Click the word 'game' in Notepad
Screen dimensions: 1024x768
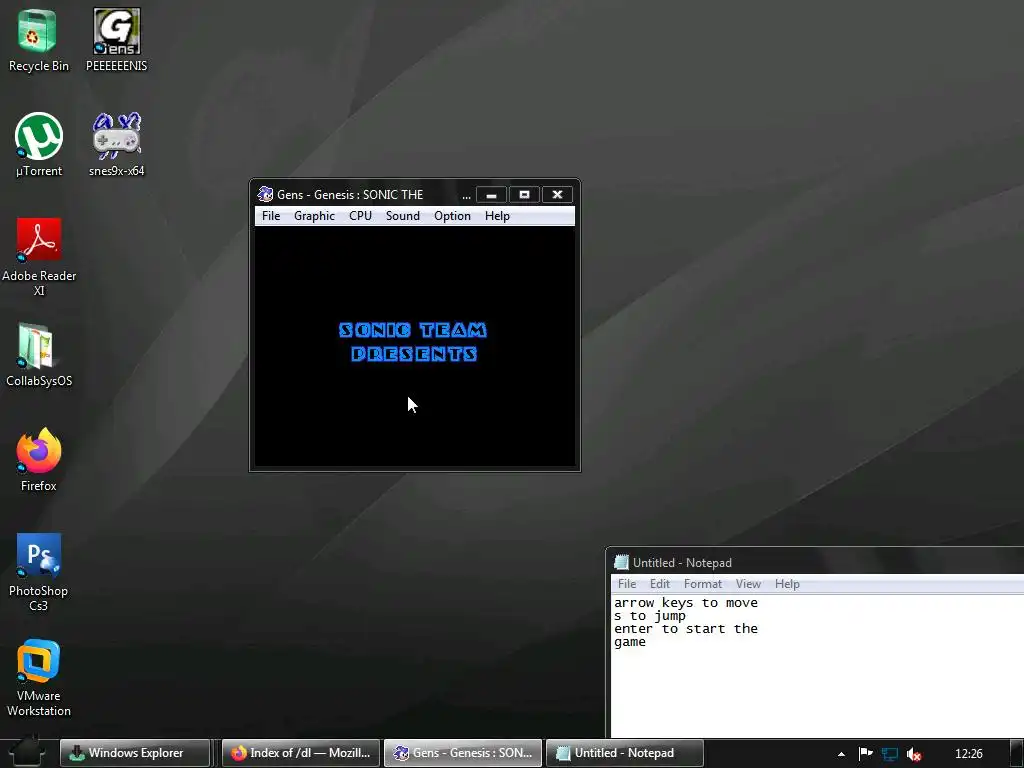point(630,642)
